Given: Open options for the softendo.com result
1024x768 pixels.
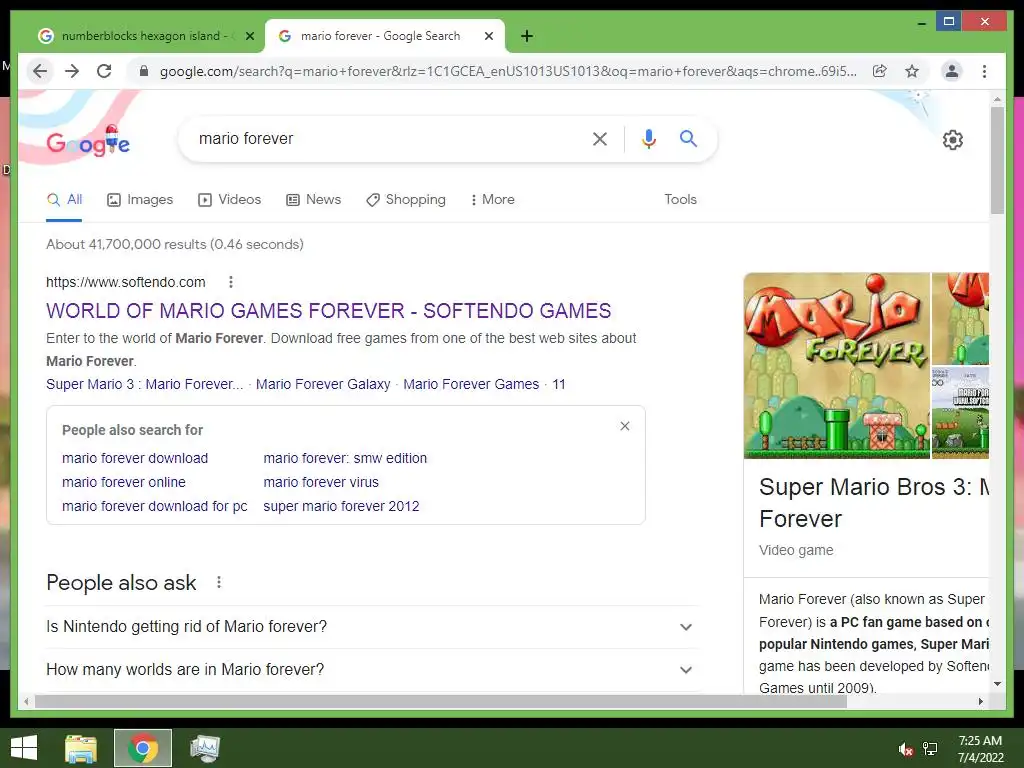Looking at the screenshot, I should pos(231,282).
